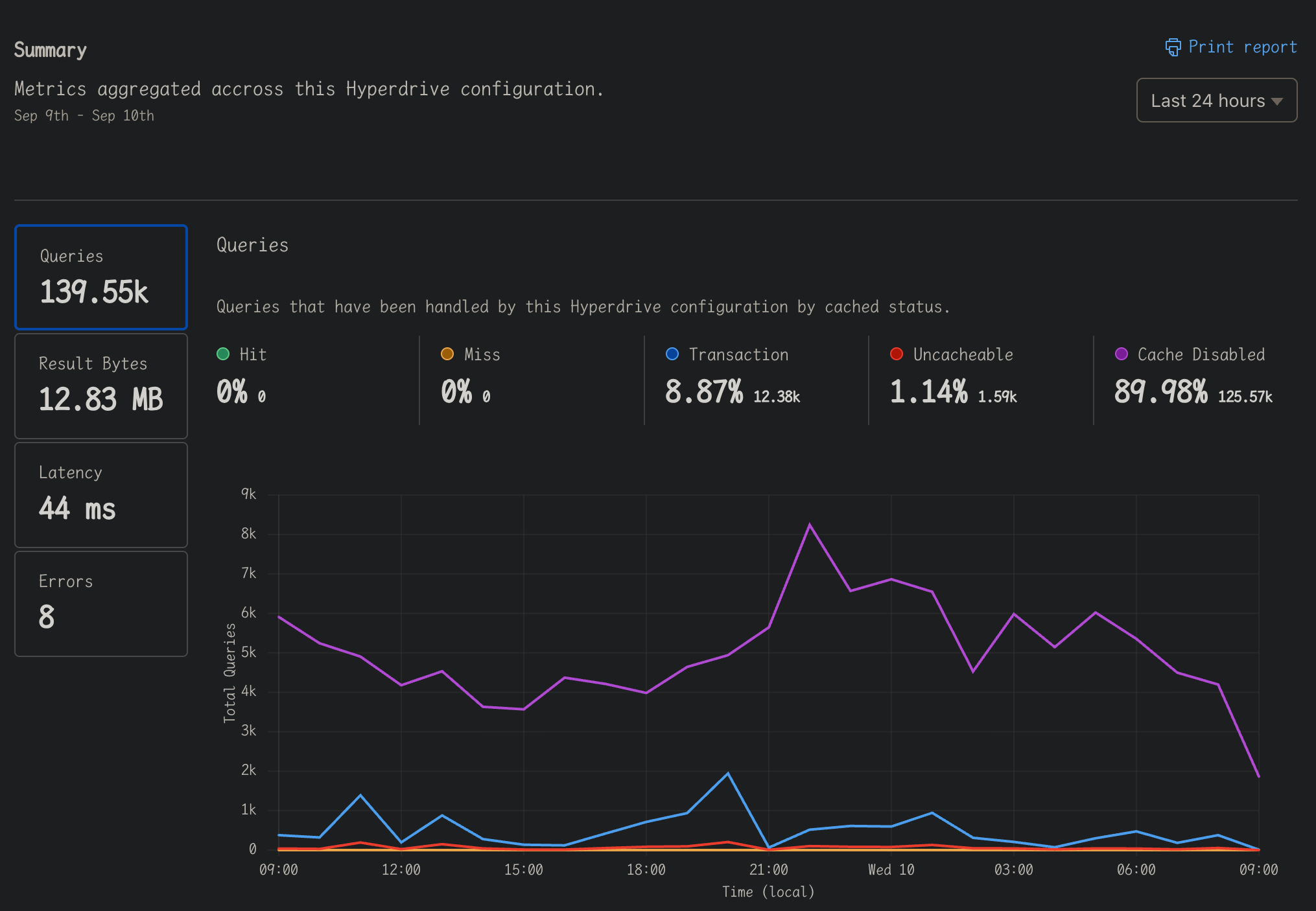Click the purple line peak above 8k

point(810,525)
